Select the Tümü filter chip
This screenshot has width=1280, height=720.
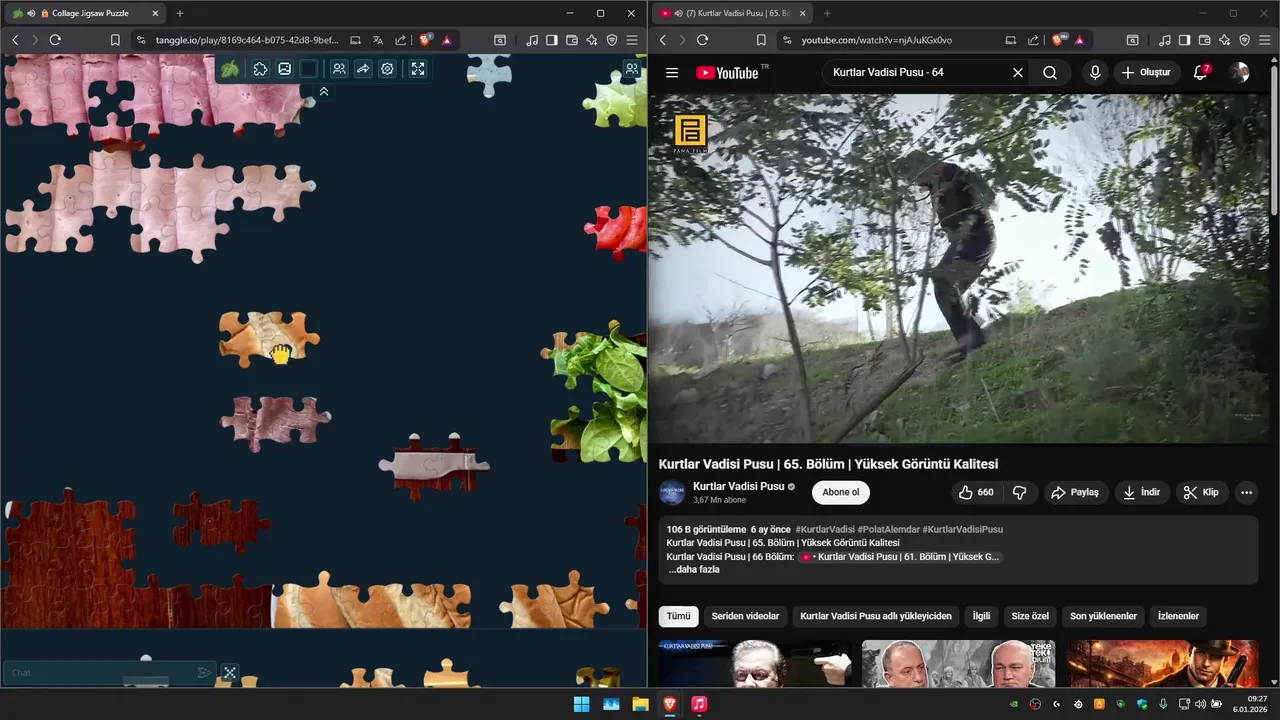679,616
